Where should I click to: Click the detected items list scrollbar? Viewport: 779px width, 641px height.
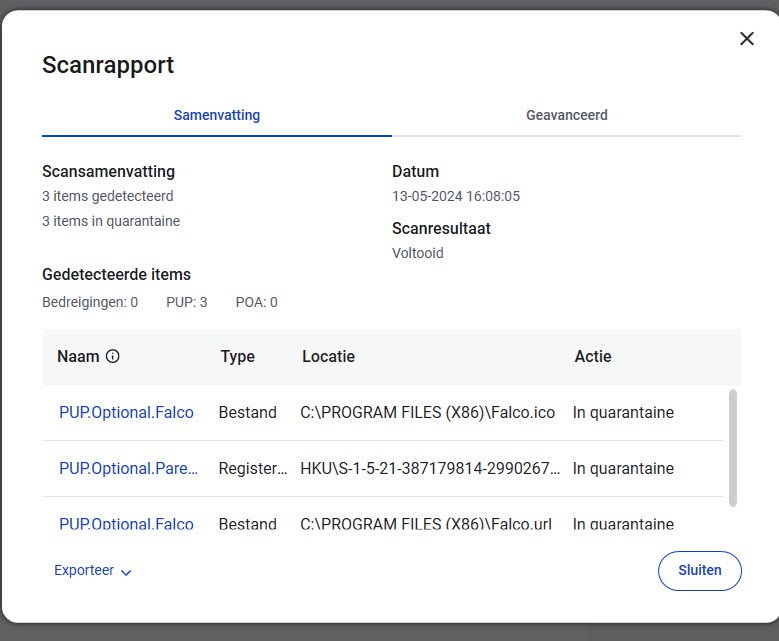coord(733,447)
